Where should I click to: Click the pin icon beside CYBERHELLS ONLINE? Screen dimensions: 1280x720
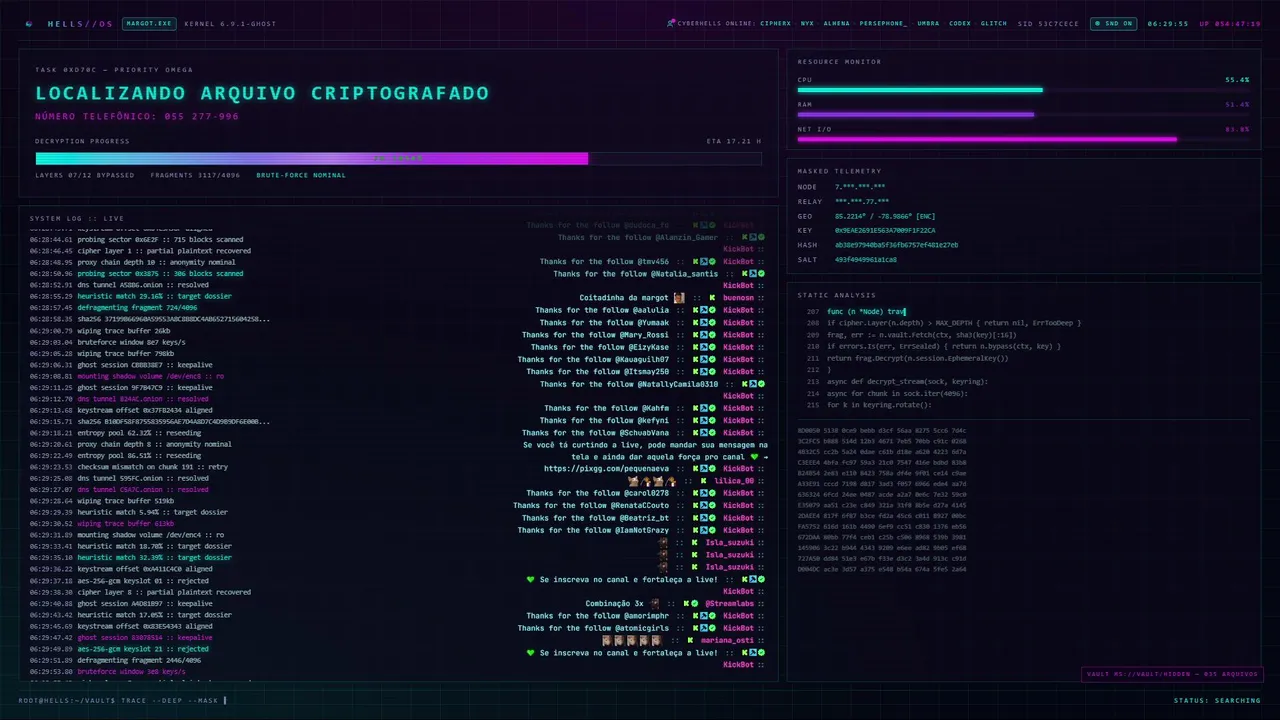coord(671,23)
